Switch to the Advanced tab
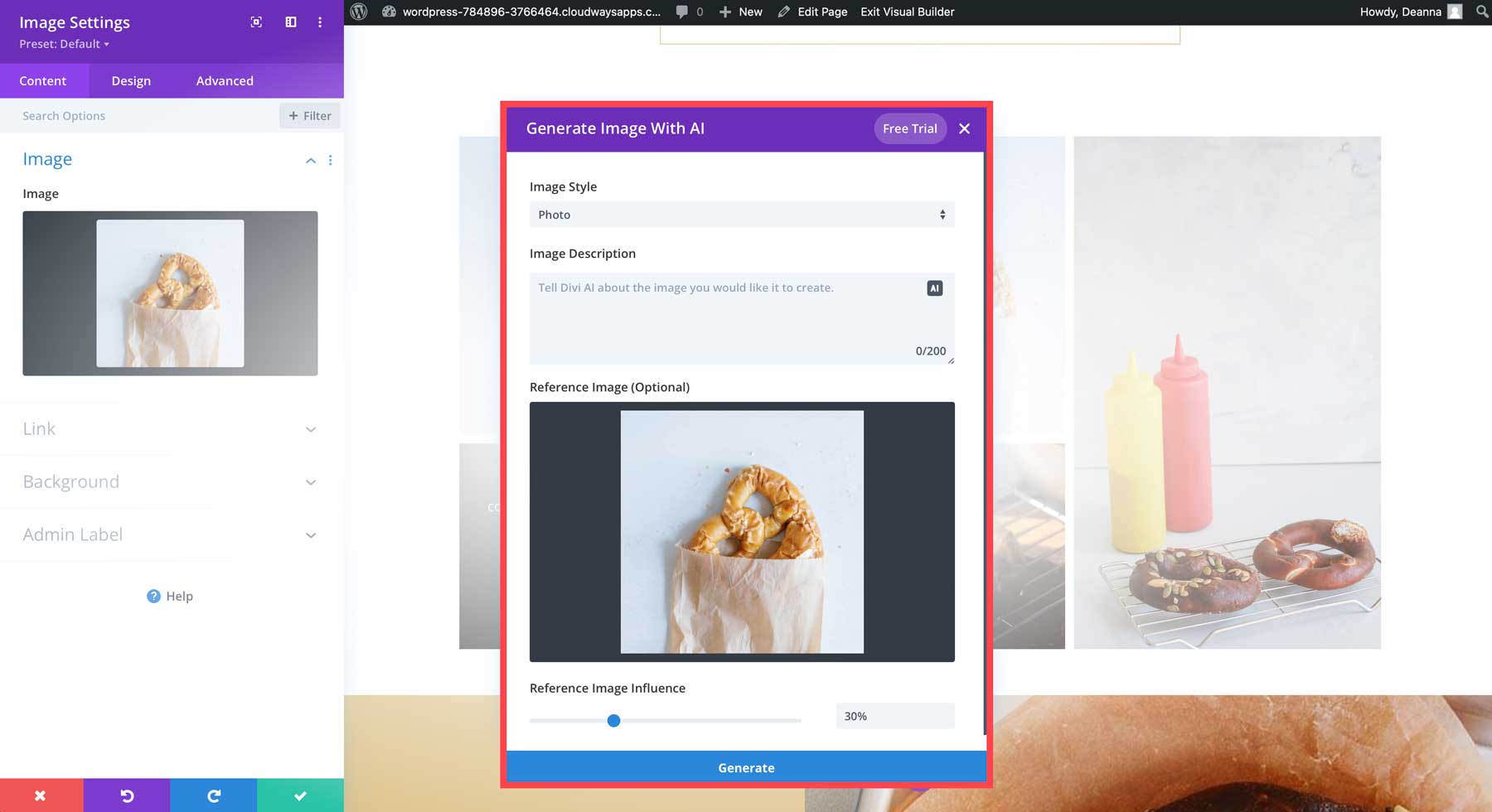This screenshot has width=1492, height=812. pyautogui.click(x=224, y=80)
